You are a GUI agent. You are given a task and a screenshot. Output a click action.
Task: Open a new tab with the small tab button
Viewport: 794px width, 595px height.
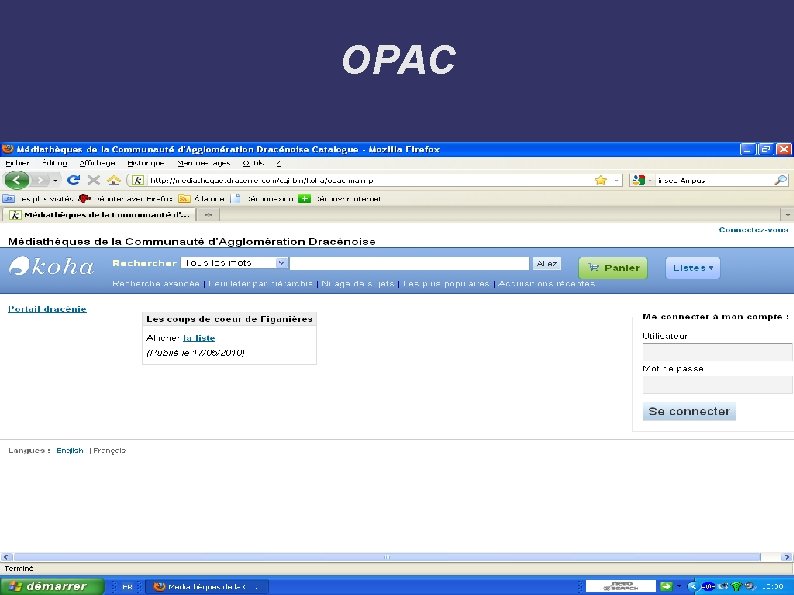click(x=208, y=215)
